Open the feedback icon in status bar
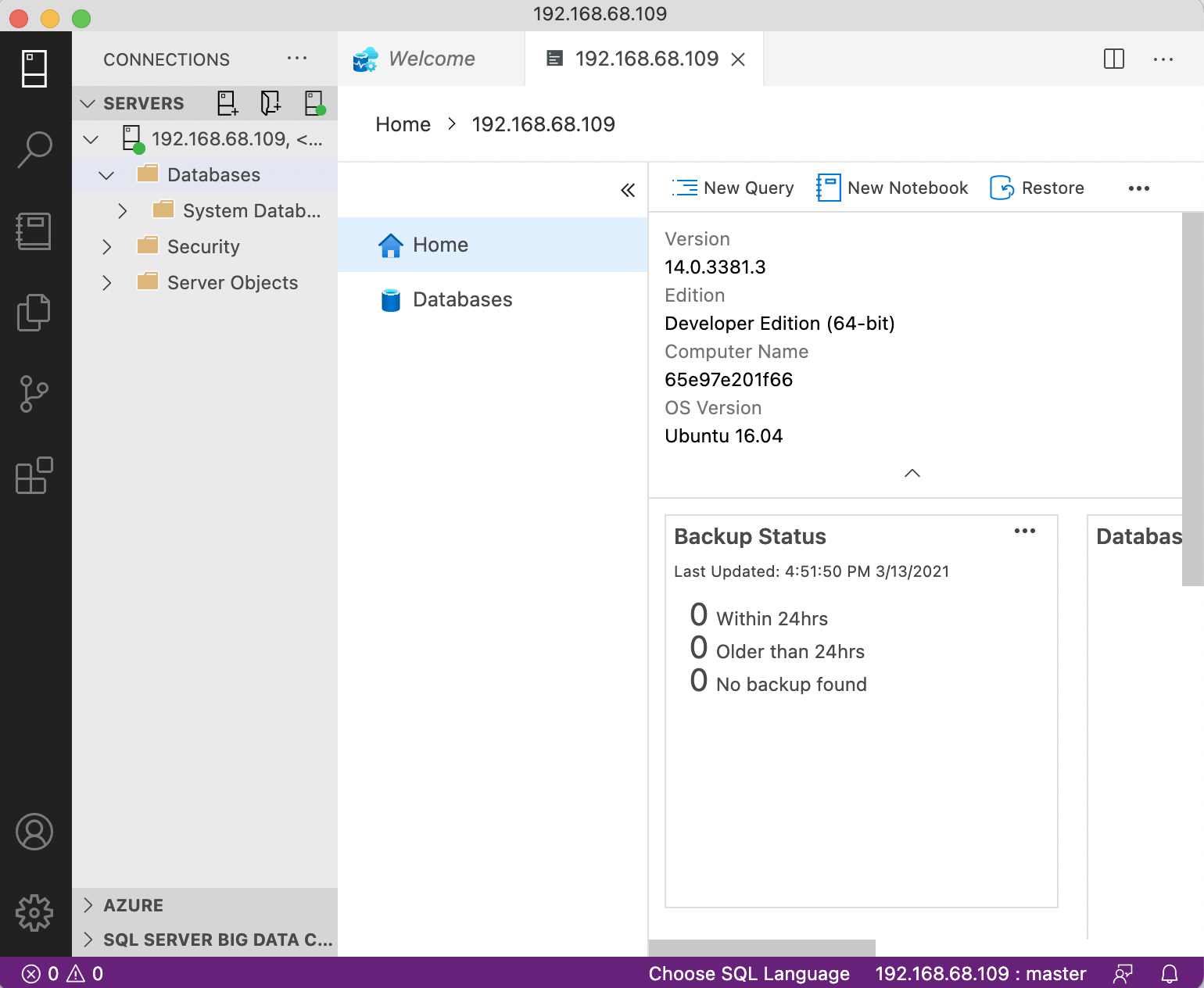 click(x=1123, y=973)
